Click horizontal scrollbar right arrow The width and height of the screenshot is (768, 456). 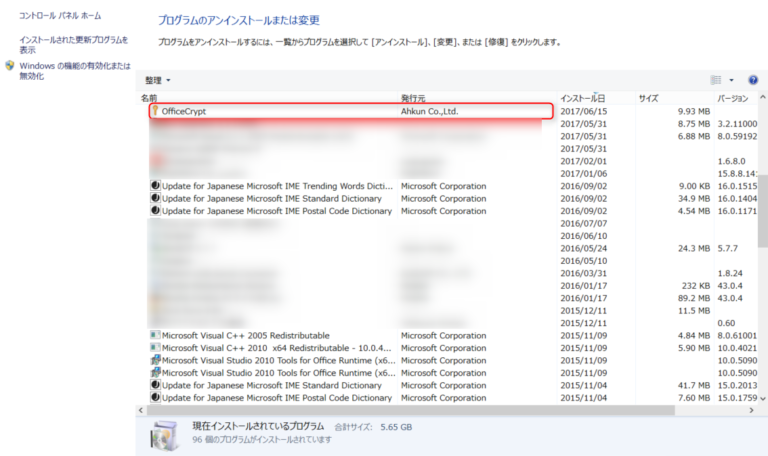(751, 410)
